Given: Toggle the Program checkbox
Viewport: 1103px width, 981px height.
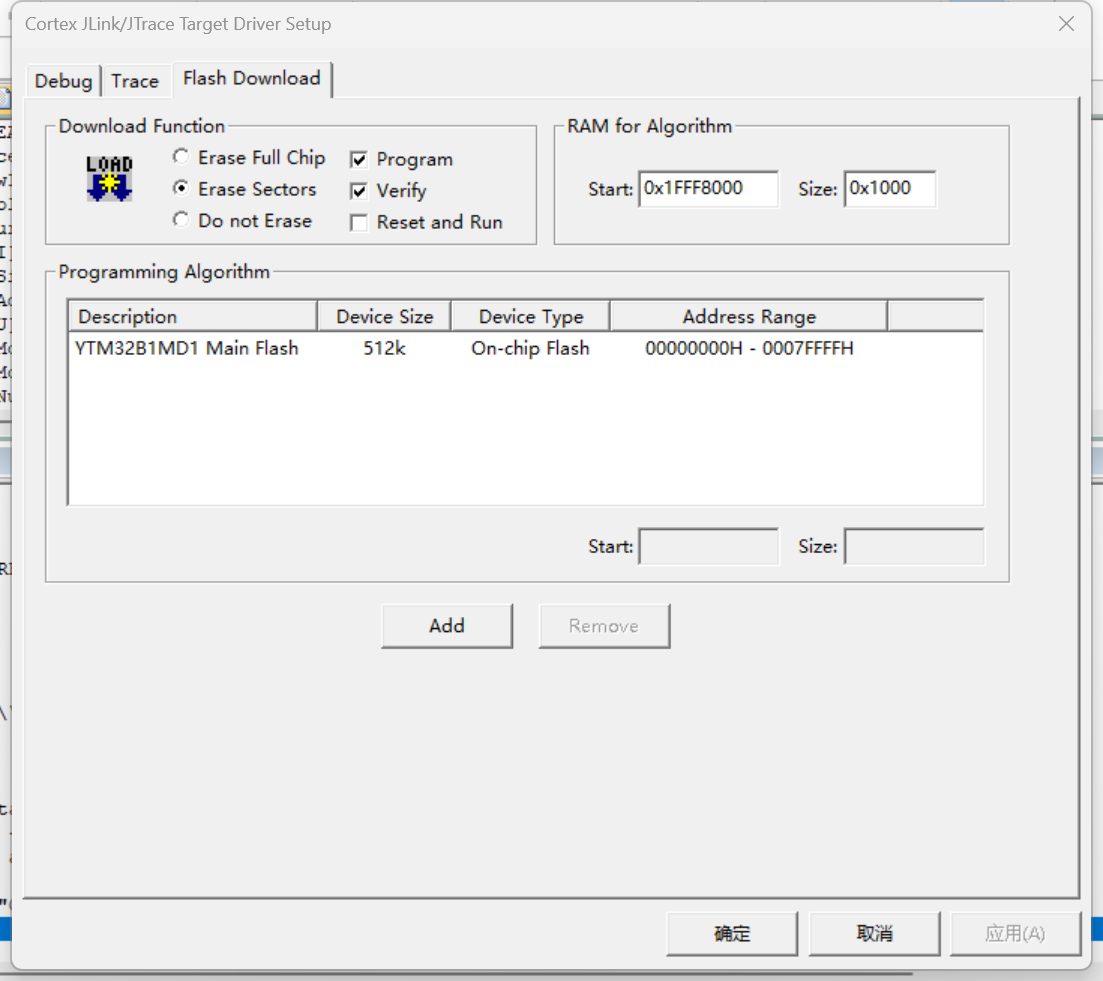Looking at the screenshot, I should click(359, 160).
